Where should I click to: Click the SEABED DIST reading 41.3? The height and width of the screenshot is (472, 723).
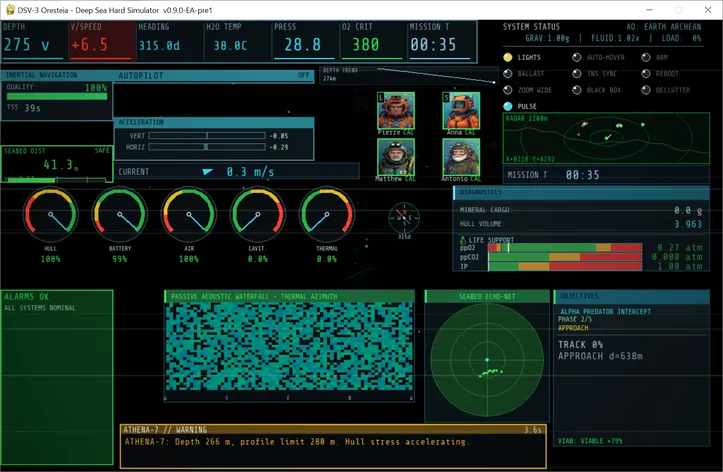60,165
